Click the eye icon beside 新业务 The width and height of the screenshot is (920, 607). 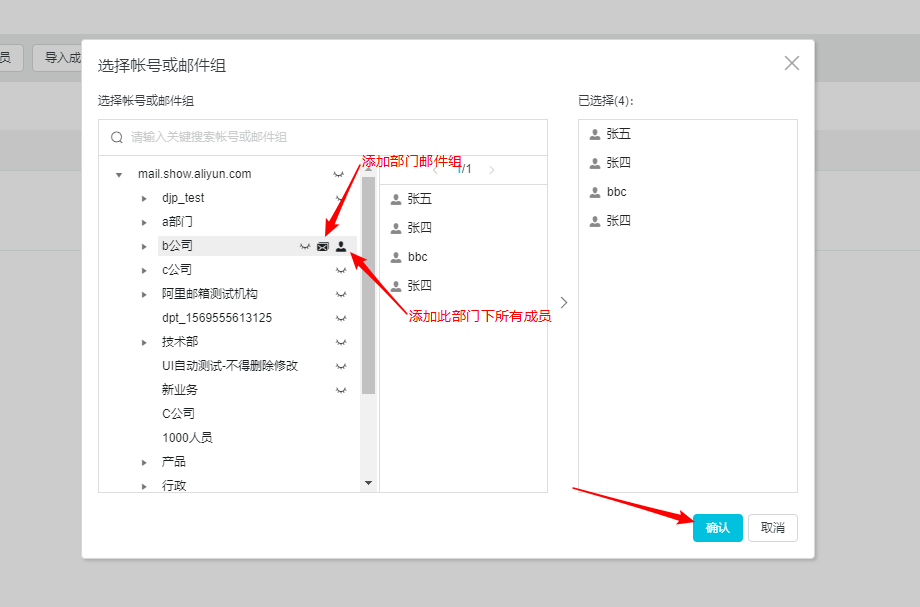(340, 390)
